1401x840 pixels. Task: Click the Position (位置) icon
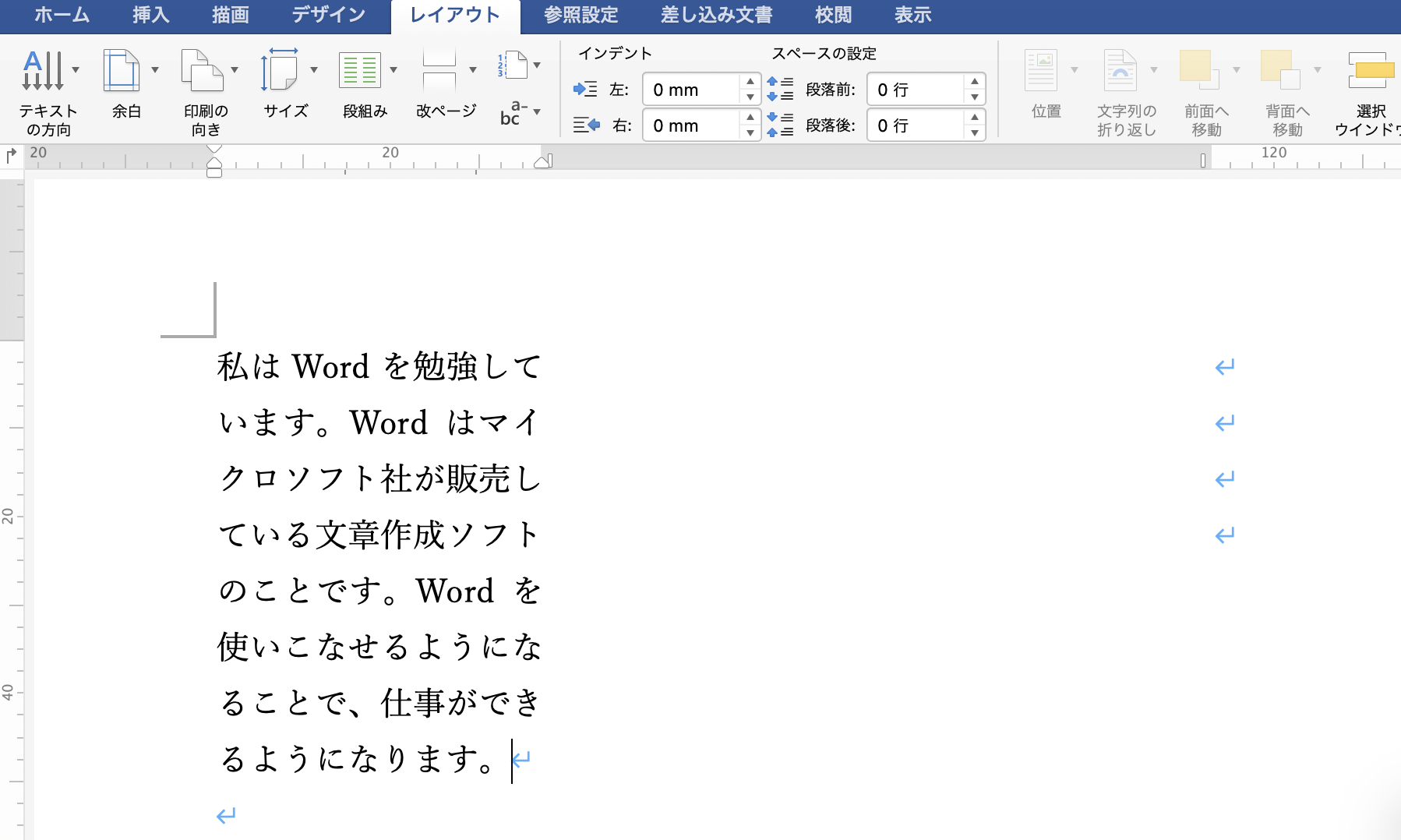click(1041, 70)
